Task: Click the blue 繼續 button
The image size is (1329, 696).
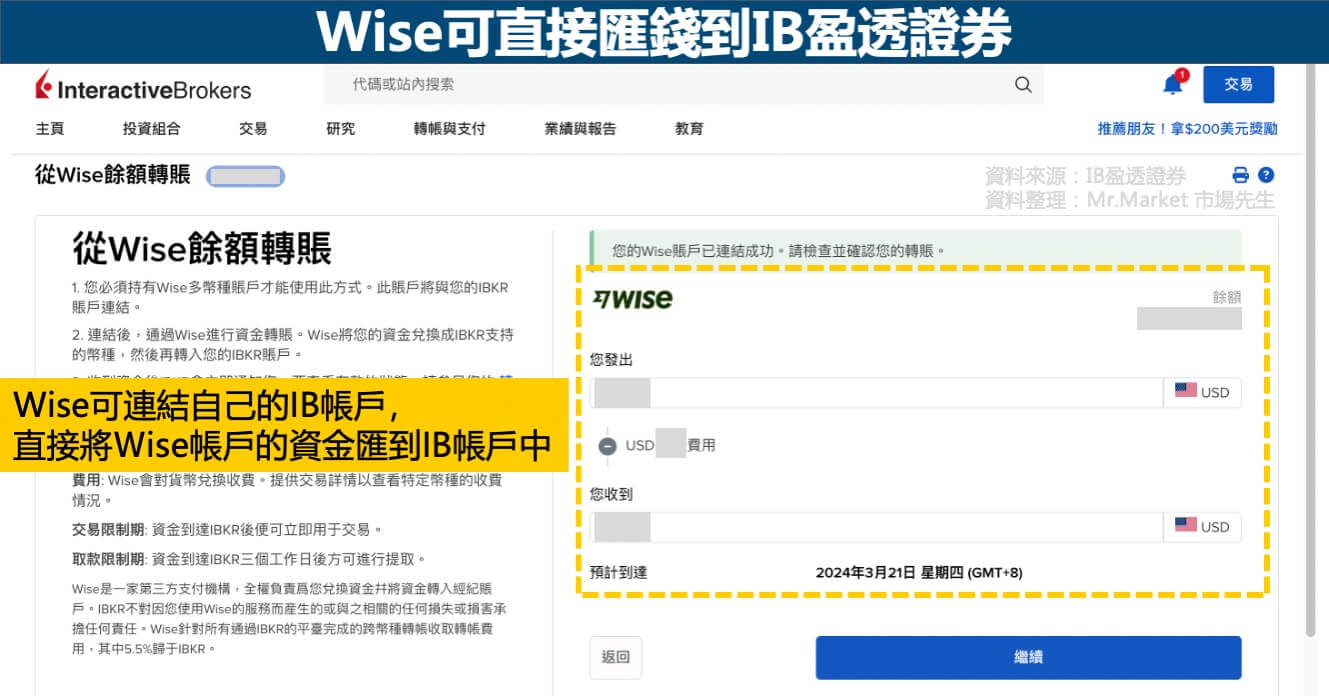Action: pos(1028,658)
